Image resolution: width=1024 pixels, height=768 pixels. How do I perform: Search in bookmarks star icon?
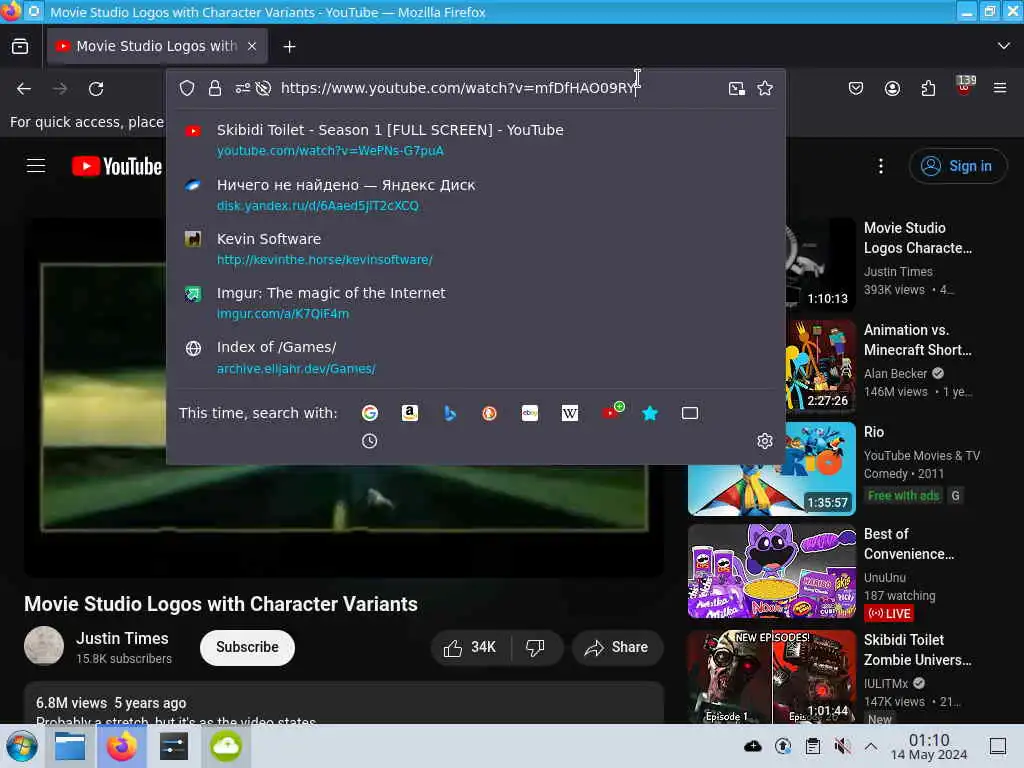650,413
